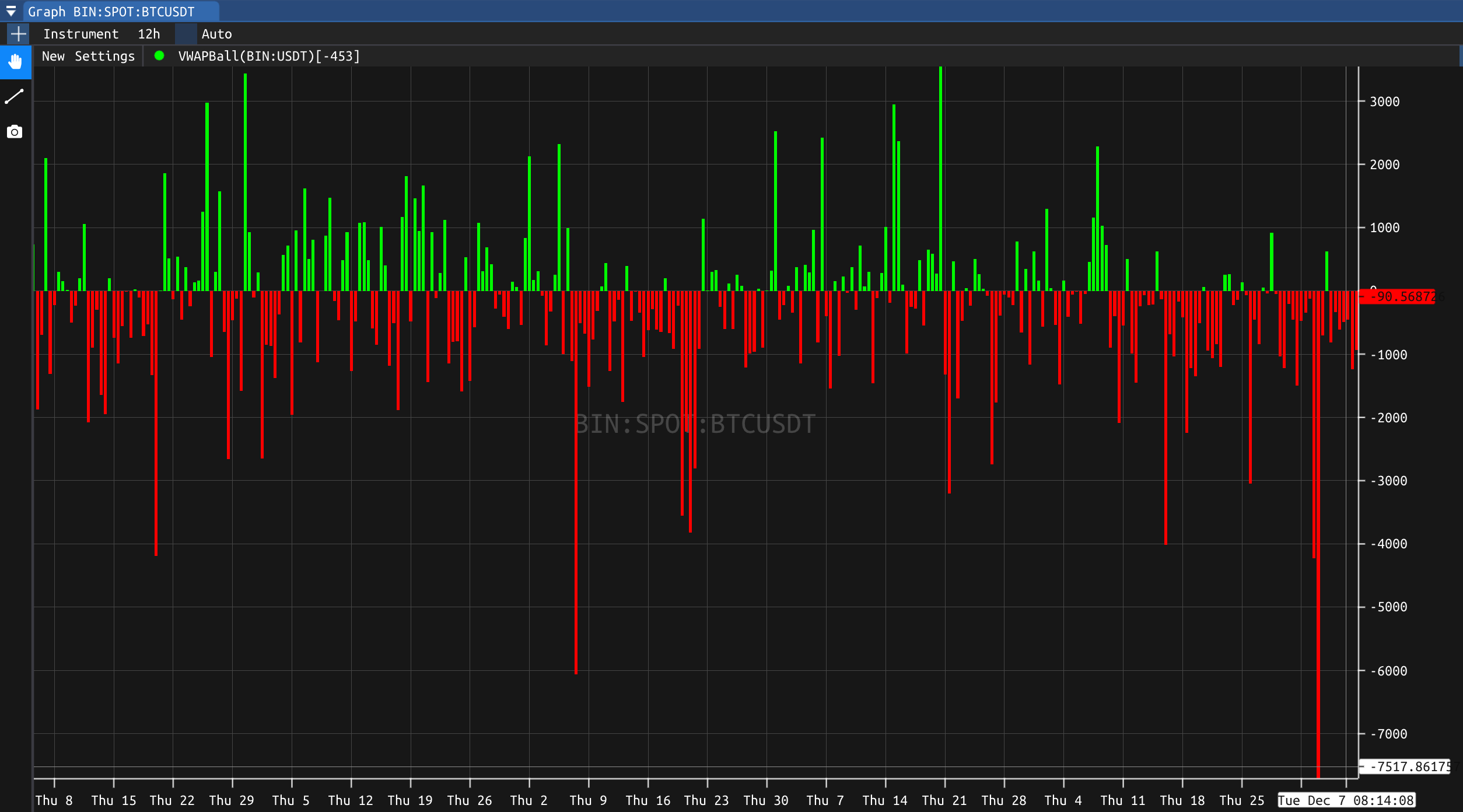This screenshot has height=812, width=1463.
Task: Change the 12h timeframe selector
Action: 149,34
